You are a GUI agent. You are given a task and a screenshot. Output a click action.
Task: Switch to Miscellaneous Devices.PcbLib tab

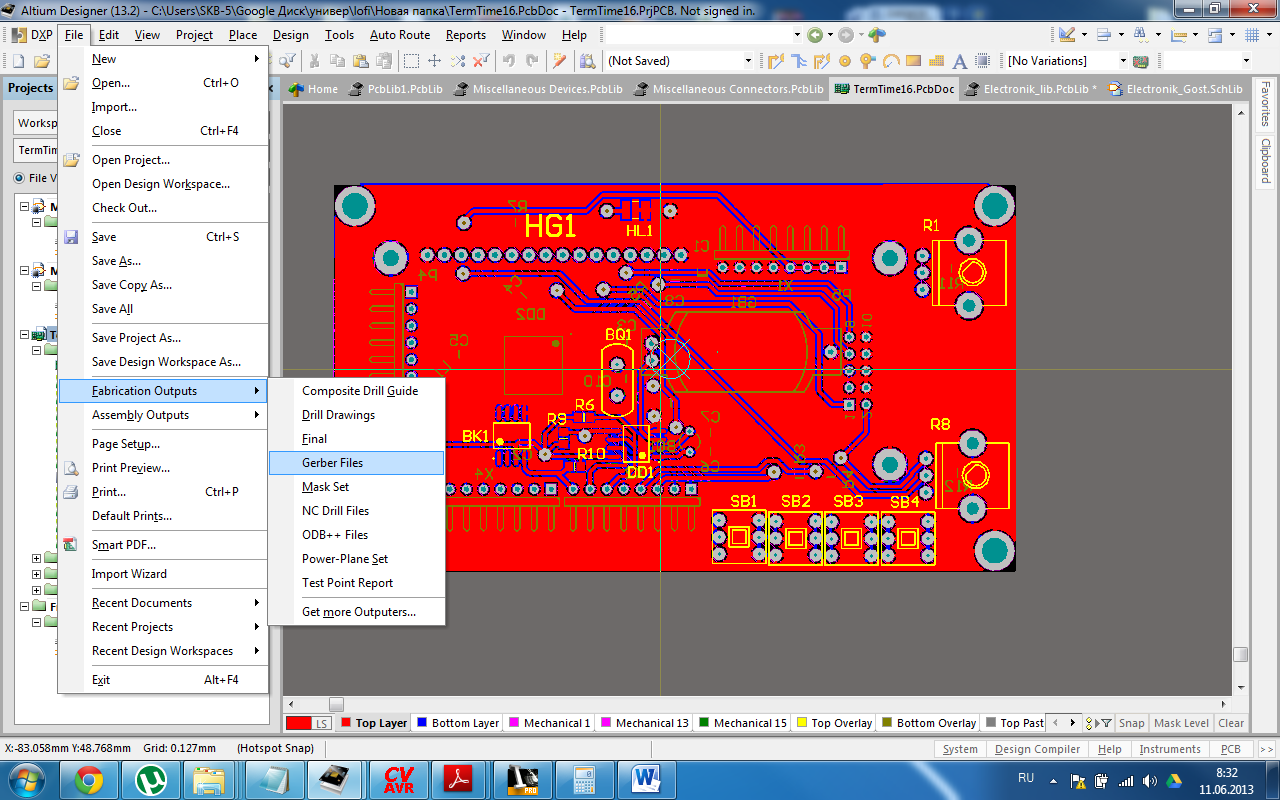pos(538,89)
